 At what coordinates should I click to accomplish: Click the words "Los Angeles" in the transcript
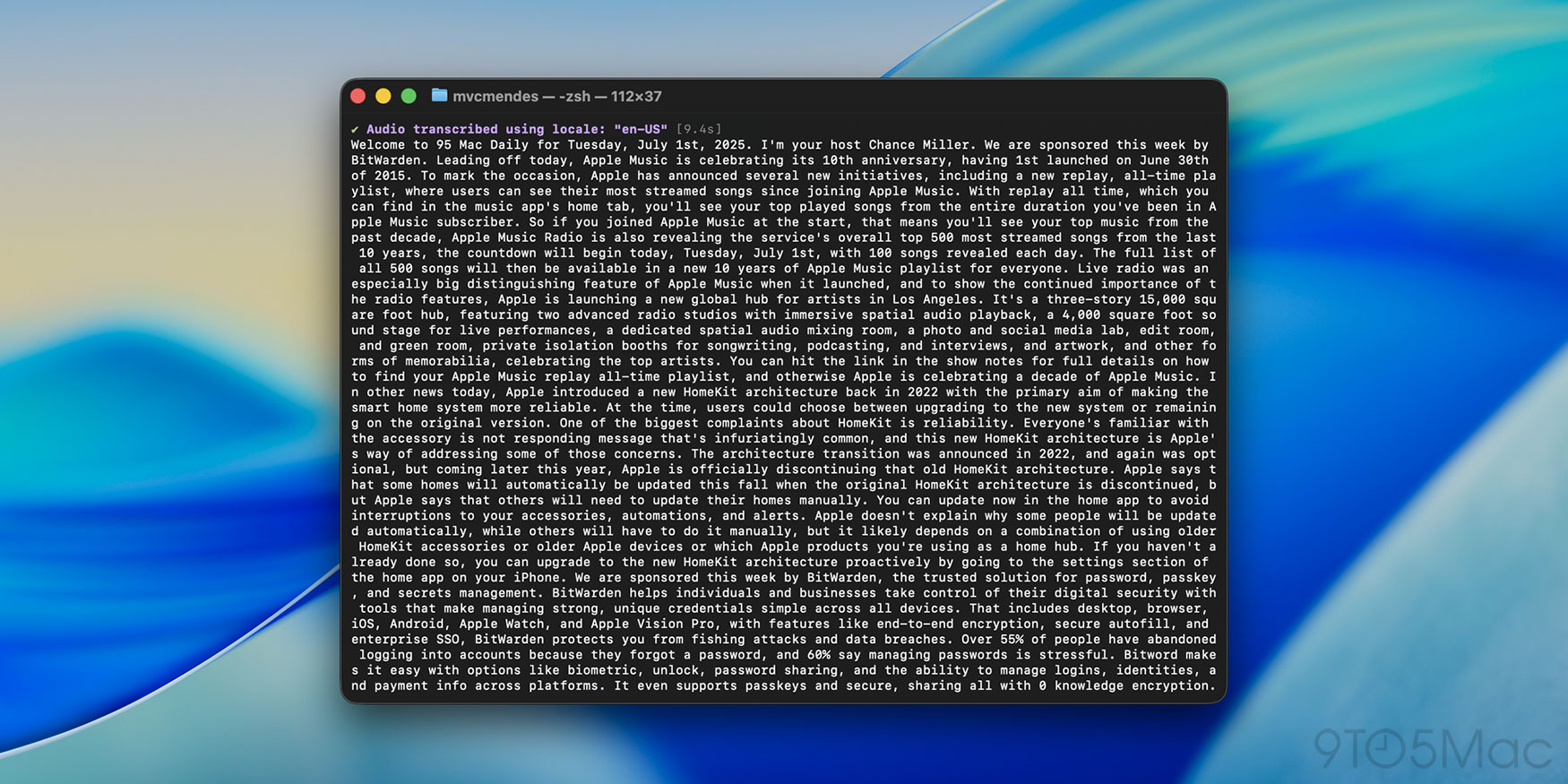(x=935, y=299)
